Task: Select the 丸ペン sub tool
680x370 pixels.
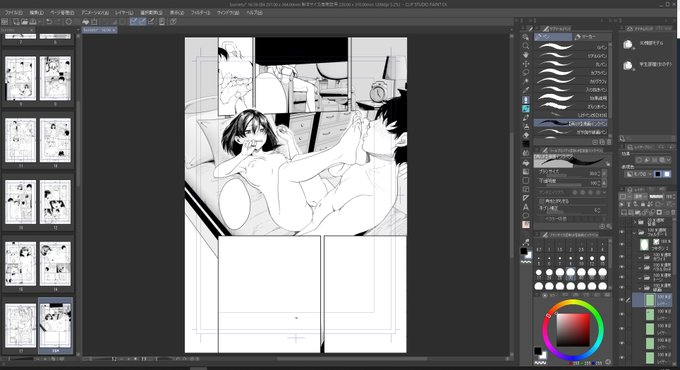Action: point(571,64)
